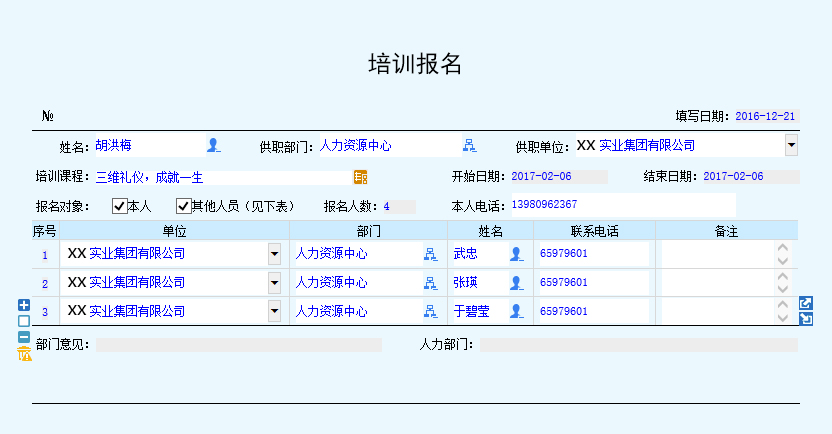Open course selector icon beside 培训课程 field
Screen dimensions: 832x434
pyautogui.click(x=360, y=177)
